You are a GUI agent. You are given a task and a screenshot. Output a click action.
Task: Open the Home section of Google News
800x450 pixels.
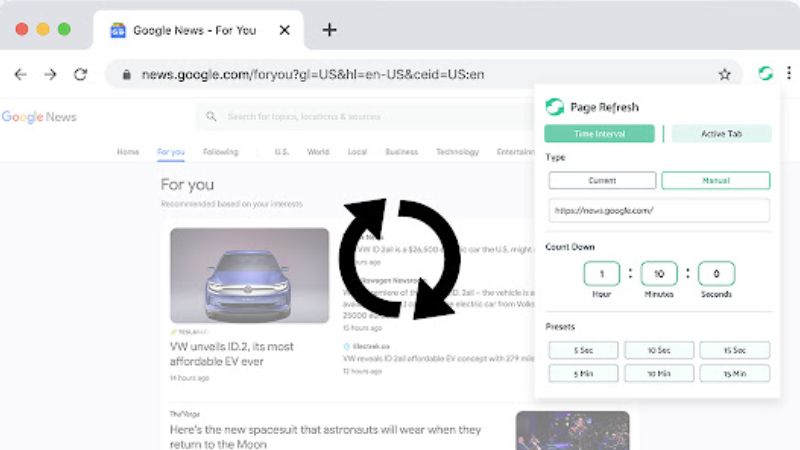(128, 152)
